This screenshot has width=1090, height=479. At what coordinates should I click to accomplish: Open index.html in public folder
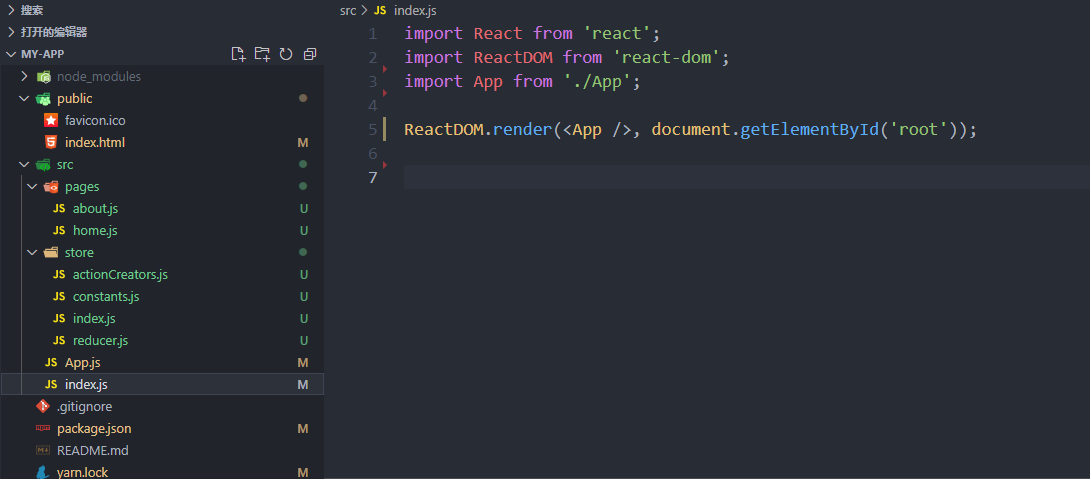[95, 143]
